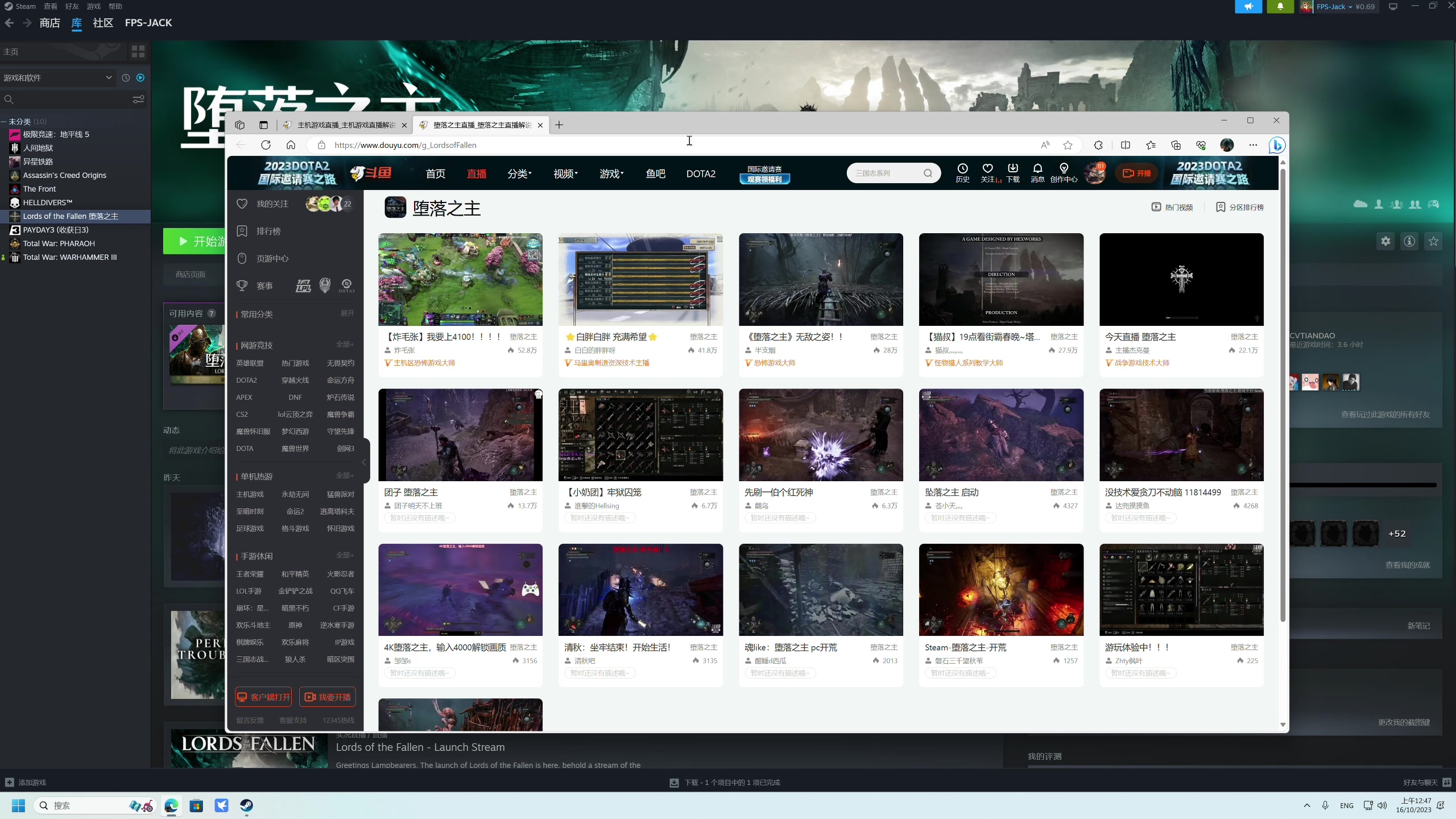Open Steam notifications bell icon
1456x819 pixels.
tap(1280, 7)
